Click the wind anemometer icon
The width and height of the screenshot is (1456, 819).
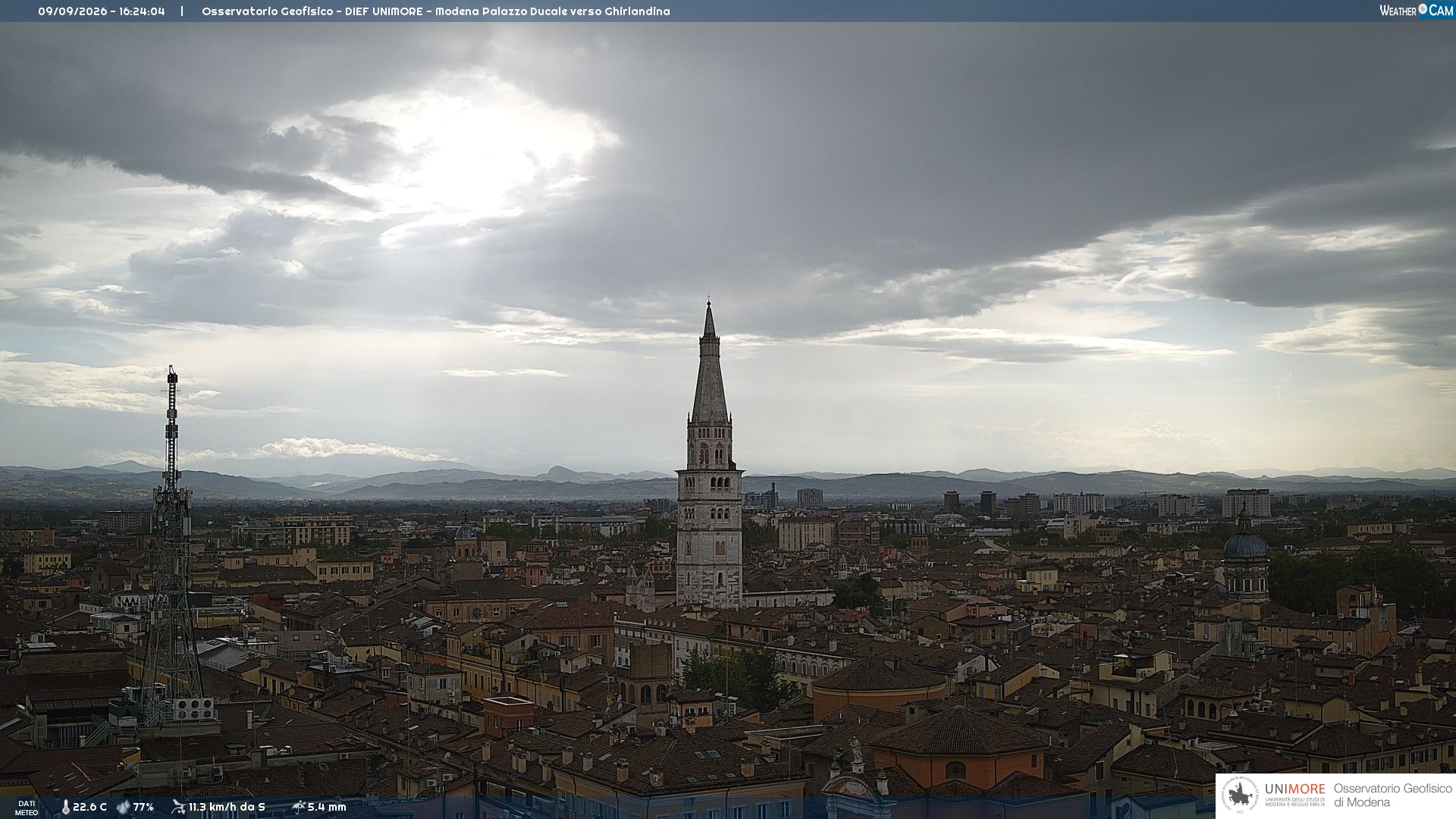pos(178,807)
